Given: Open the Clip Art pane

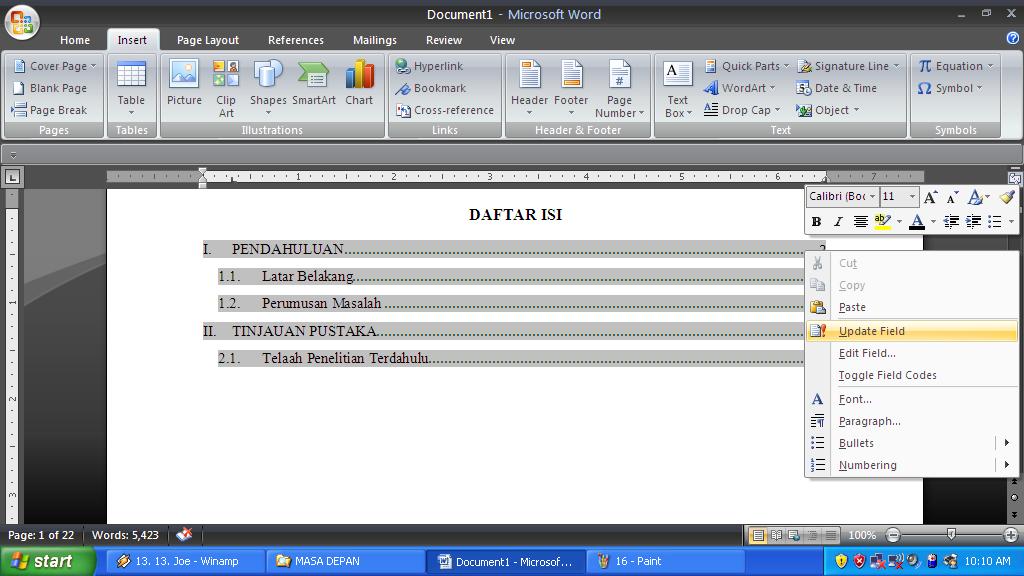Looking at the screenshot, I should tap(226, 88).
